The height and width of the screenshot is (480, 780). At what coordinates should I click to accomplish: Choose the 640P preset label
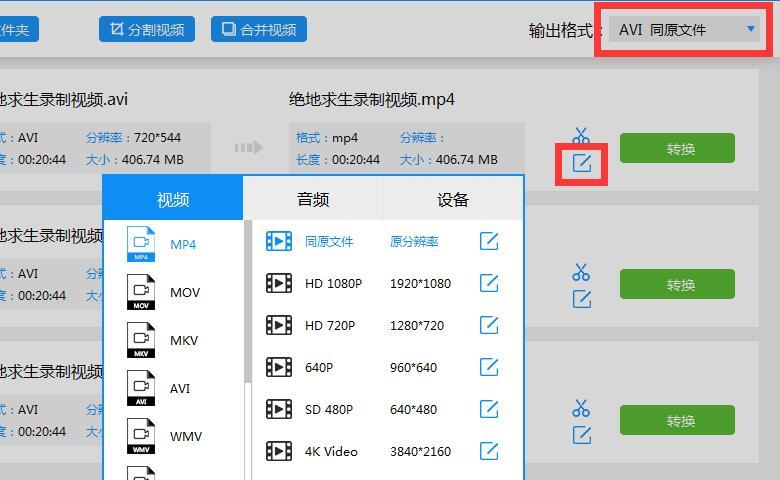(319, 368)
